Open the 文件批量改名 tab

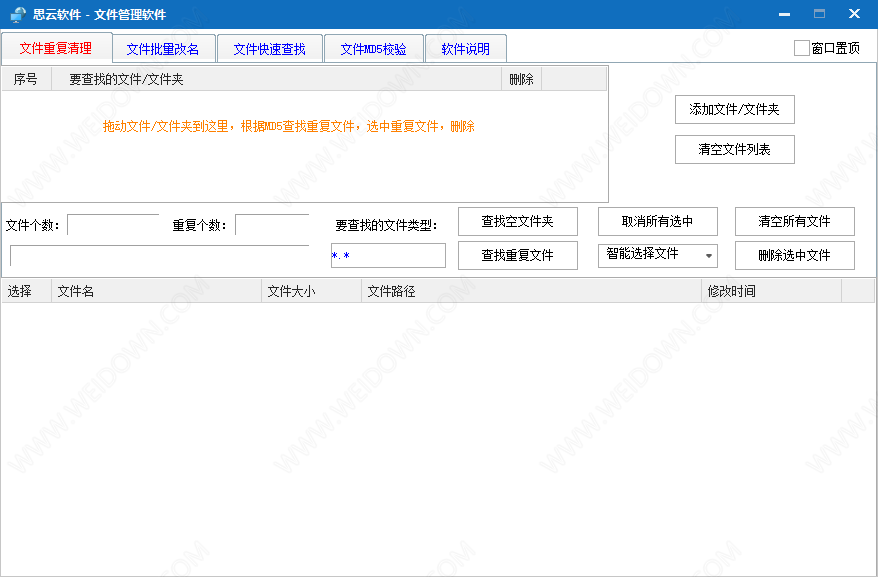(163, 49)
